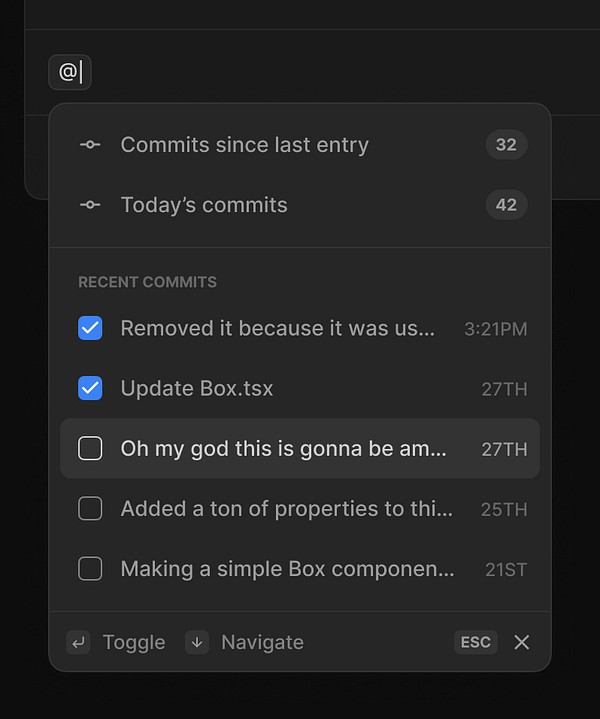Check 'Added a ton of properties' commit checkbox
600x719 pixels.
click(x=90, y=509)
